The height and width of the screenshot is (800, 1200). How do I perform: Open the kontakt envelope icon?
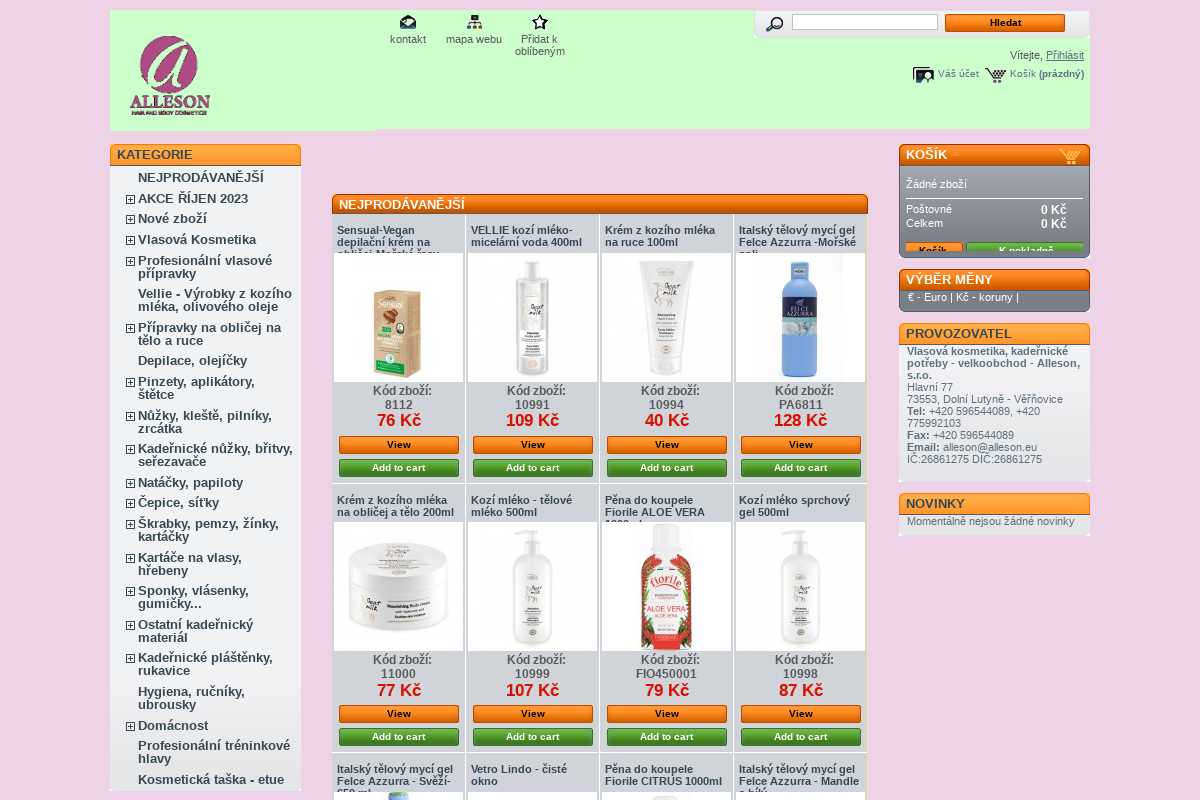click(408, 22)
